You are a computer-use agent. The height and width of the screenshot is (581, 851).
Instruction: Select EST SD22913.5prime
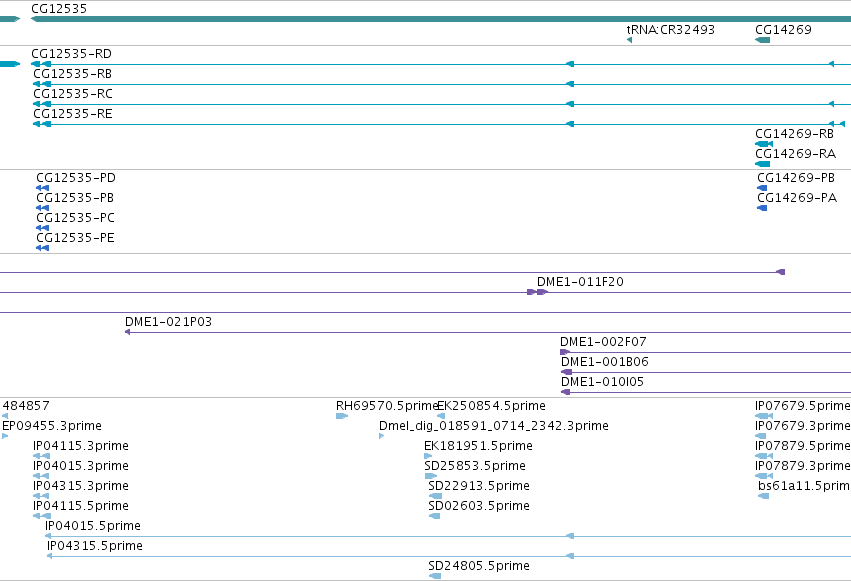click(x=479, y=487)
